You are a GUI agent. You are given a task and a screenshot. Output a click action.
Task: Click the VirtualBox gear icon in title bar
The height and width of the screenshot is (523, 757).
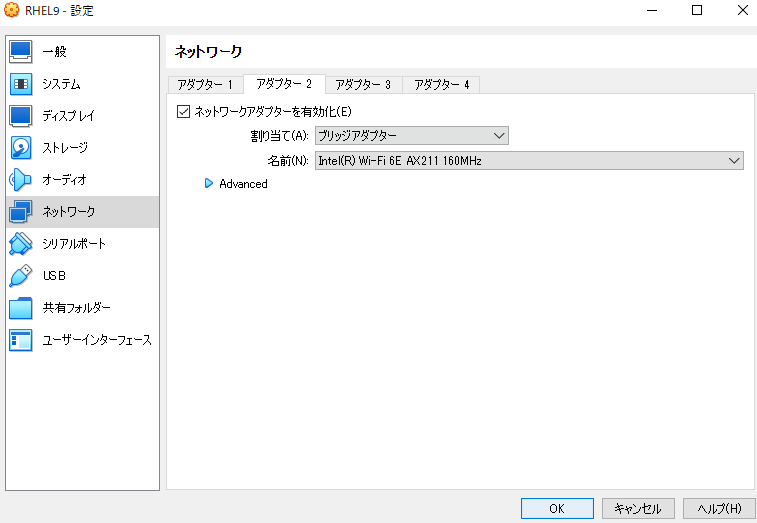click(x=12, y=10)
